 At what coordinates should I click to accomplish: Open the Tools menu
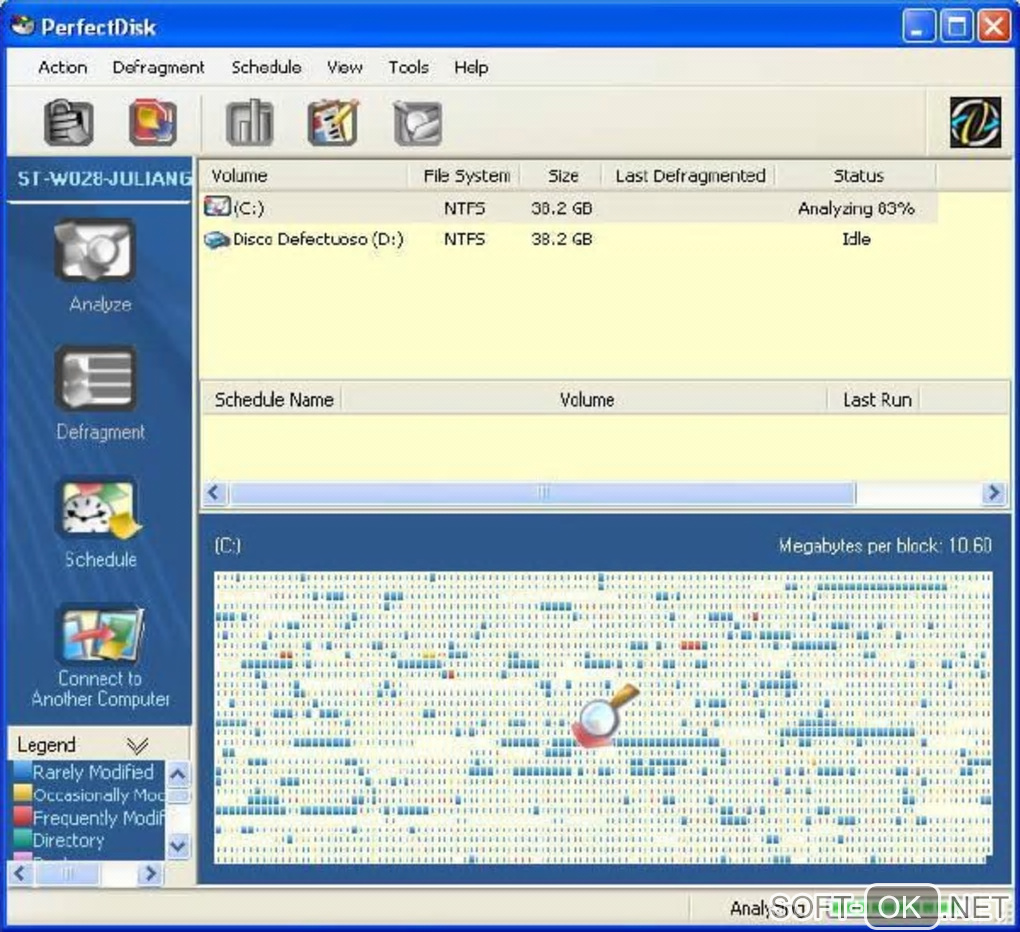[x=409, y=67]
